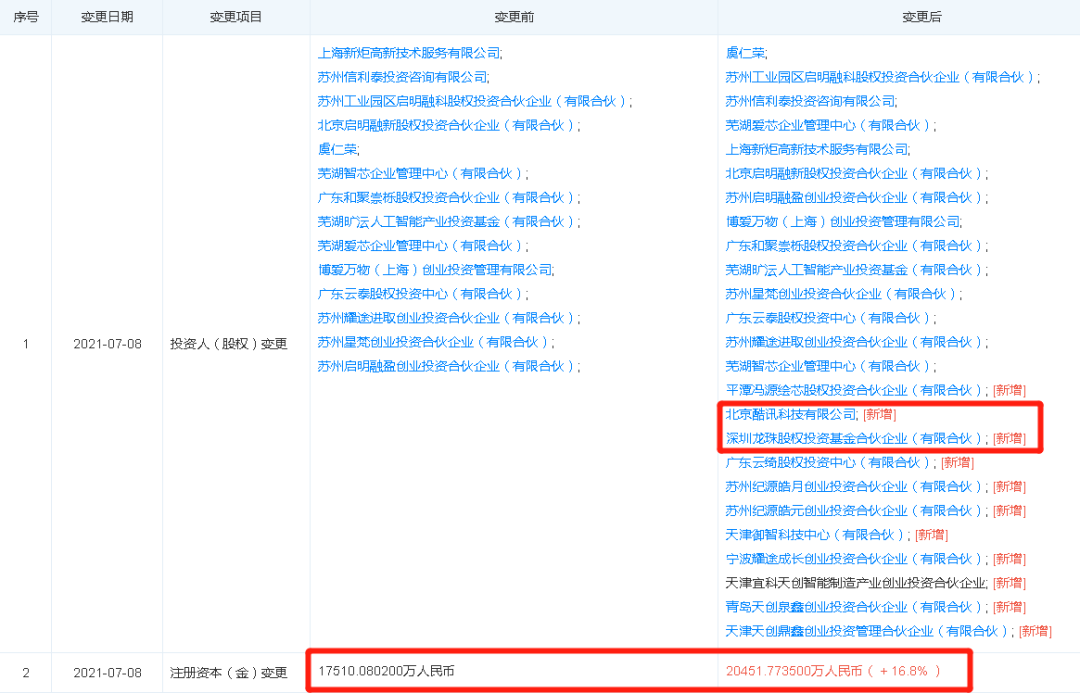The image size is (1080, 693).
Task: Open 苏州纪源皓月创业投资合伙企业 link
Action: tap(855, 486)
